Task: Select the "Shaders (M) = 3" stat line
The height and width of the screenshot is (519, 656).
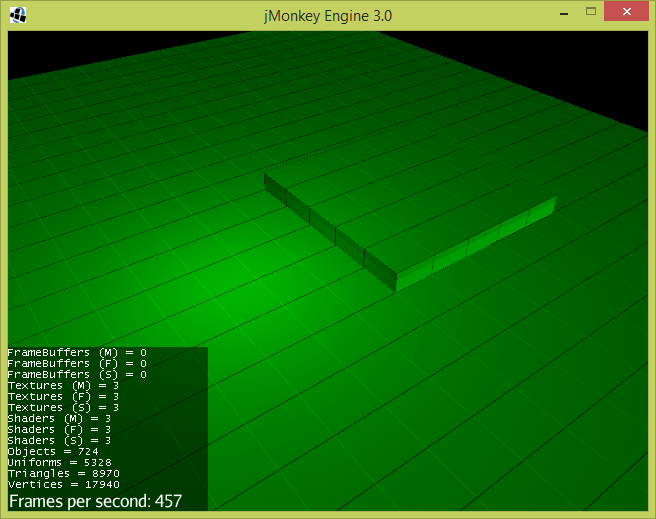Action: (59, 418)
